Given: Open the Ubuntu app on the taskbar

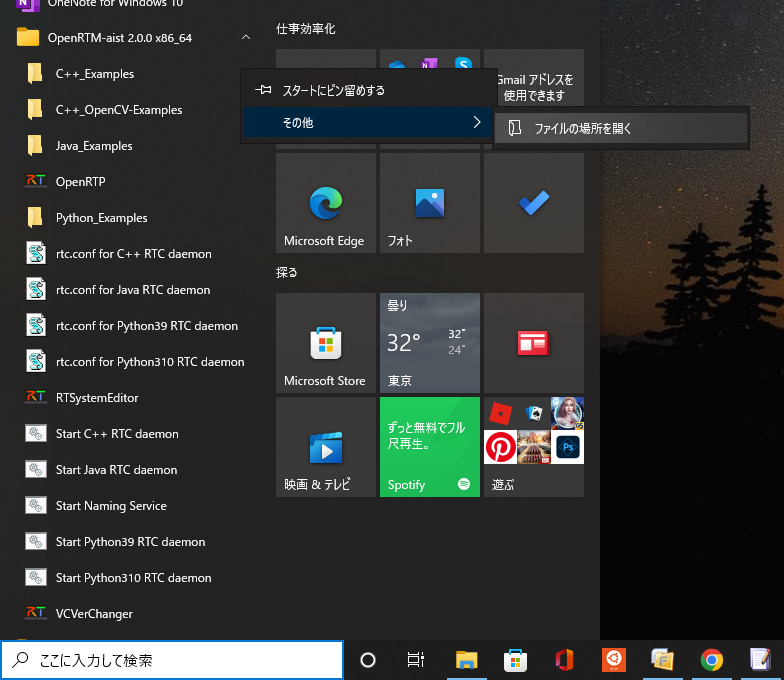Looking at the screenshot, I should 614,660.
